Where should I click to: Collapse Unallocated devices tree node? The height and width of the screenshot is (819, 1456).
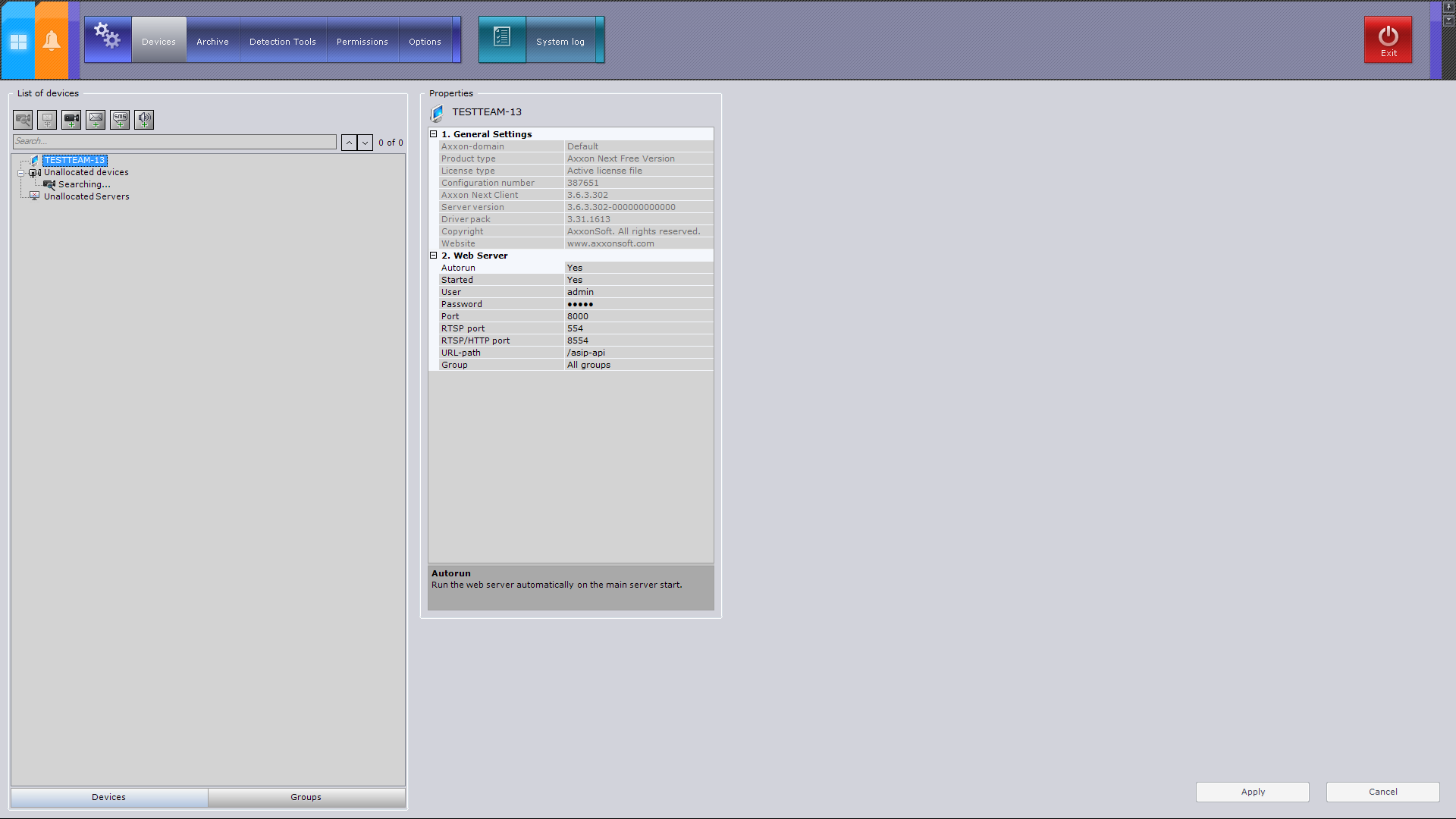tap(21, 173)
